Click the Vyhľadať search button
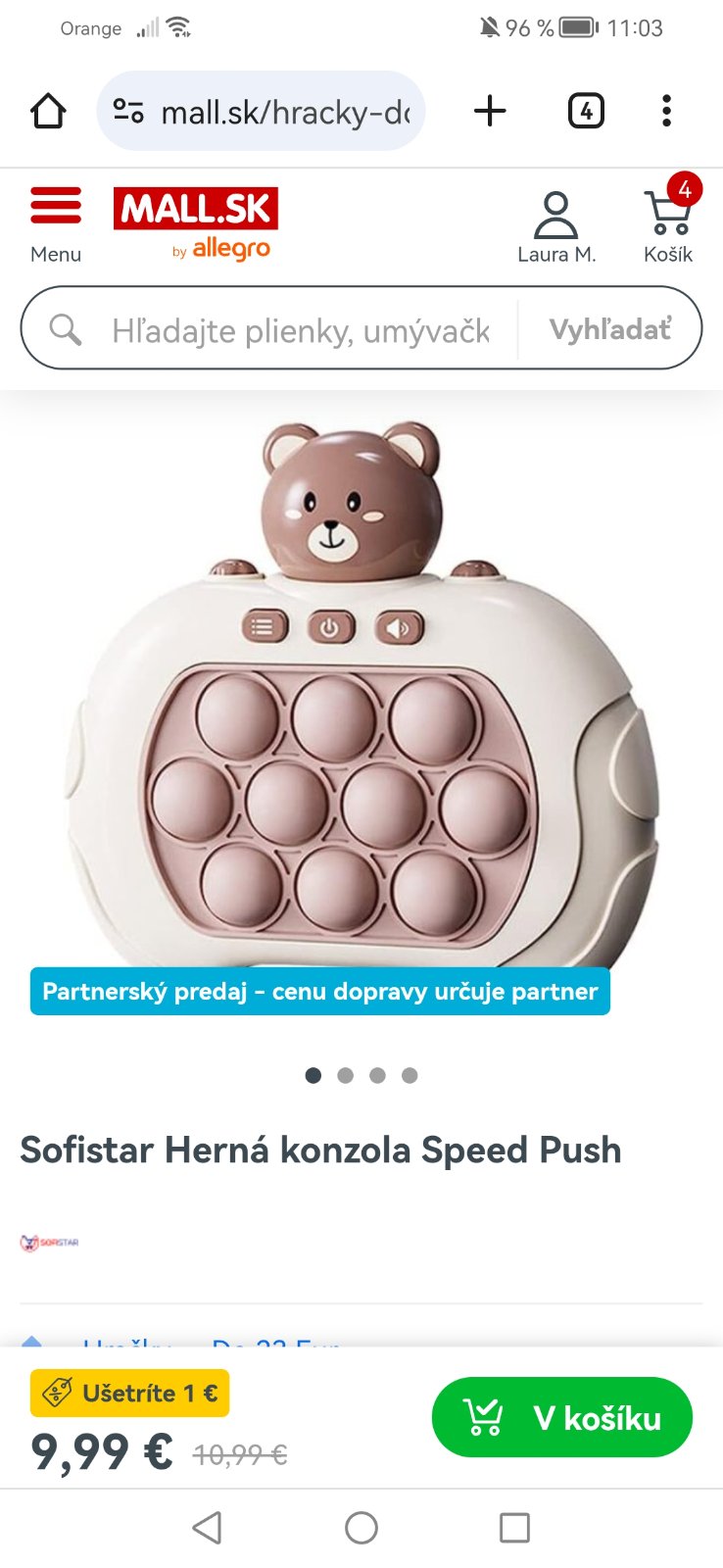 click(x=609, y=329)
